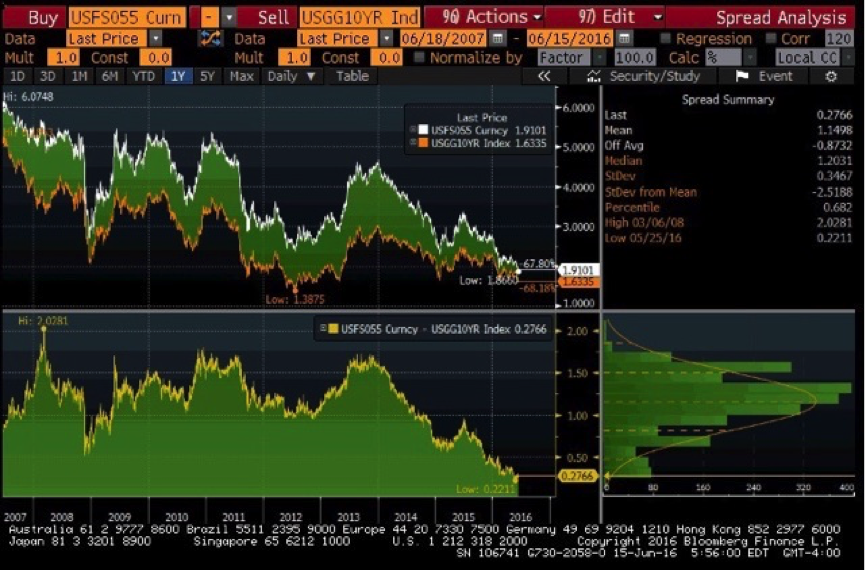Click the white USFS055 Curncy color swatch
The width and height of the screenshot is (865, 570).
pyautogui.click(x=423, y=130)
